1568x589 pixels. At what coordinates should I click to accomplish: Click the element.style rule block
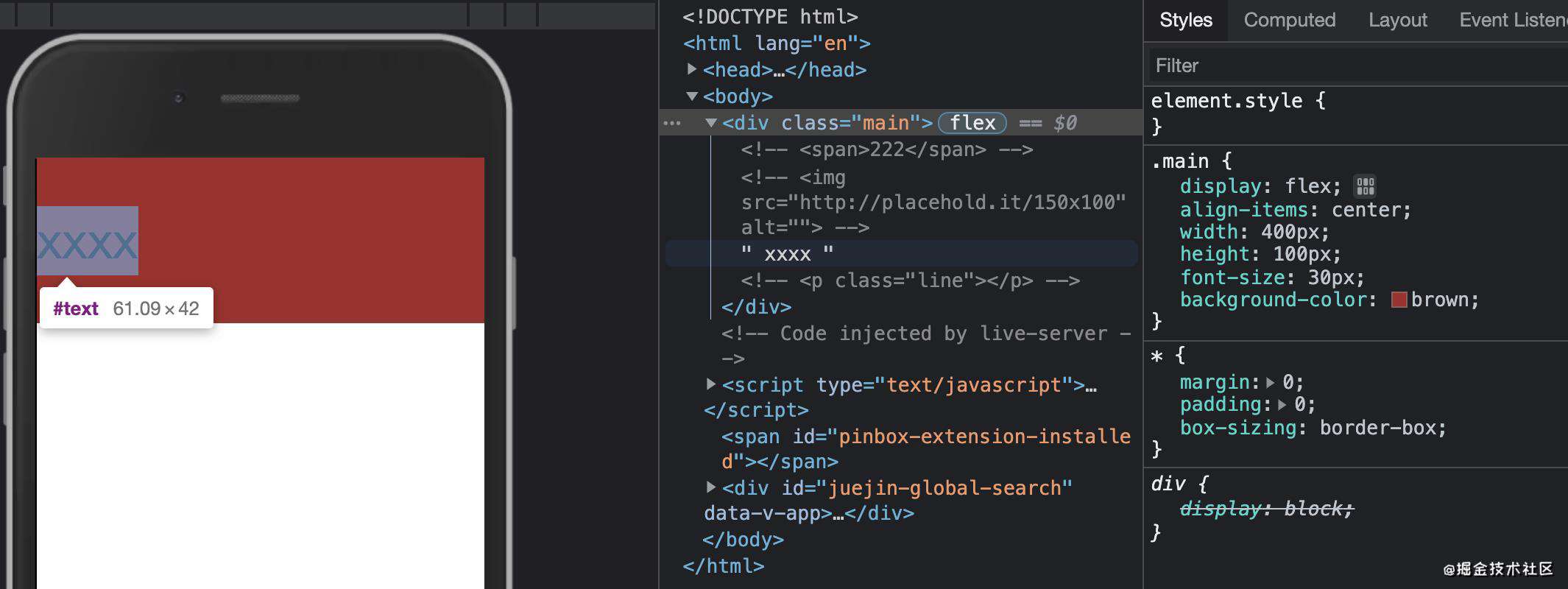pyautogui.click(x=1355, y=113)
